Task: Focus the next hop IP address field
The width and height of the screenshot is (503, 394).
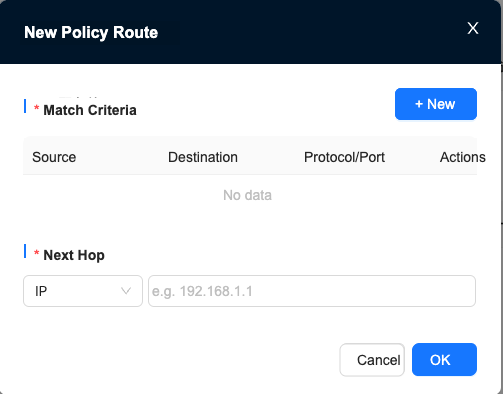Action: tap(312, 291)
